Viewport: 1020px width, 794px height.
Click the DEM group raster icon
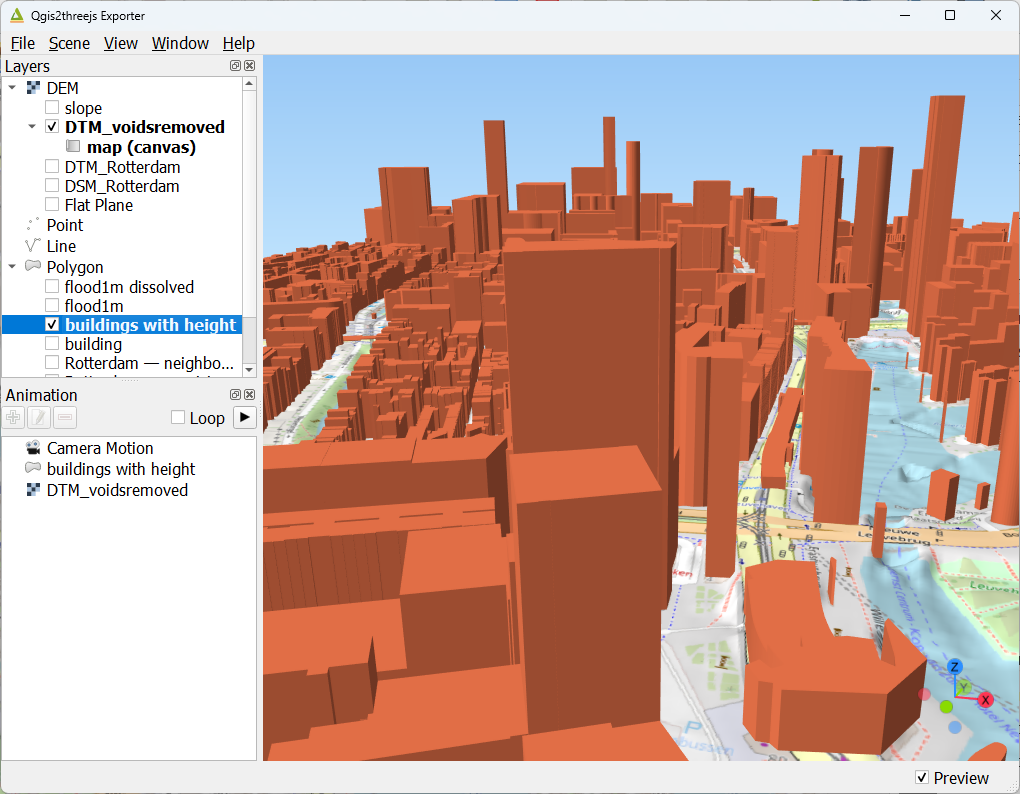point(32,88)
